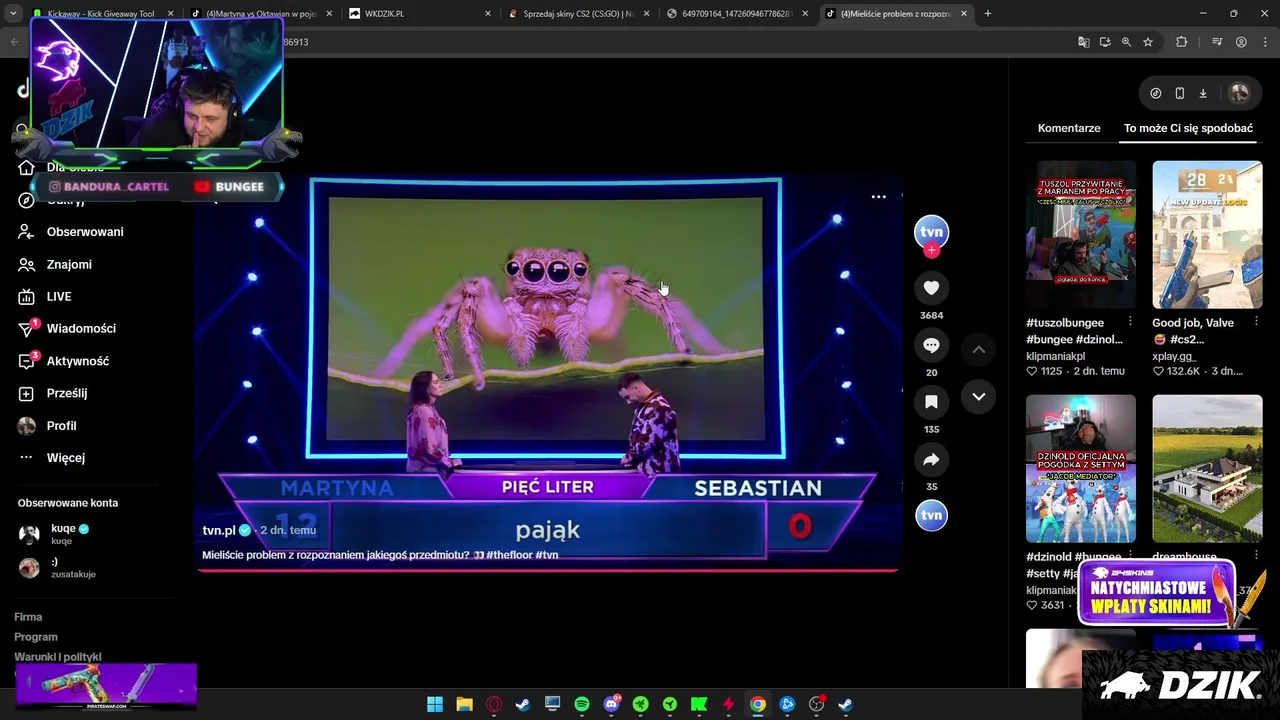Open Chrome extensions puzzle icon

[x=1181, y=42]
